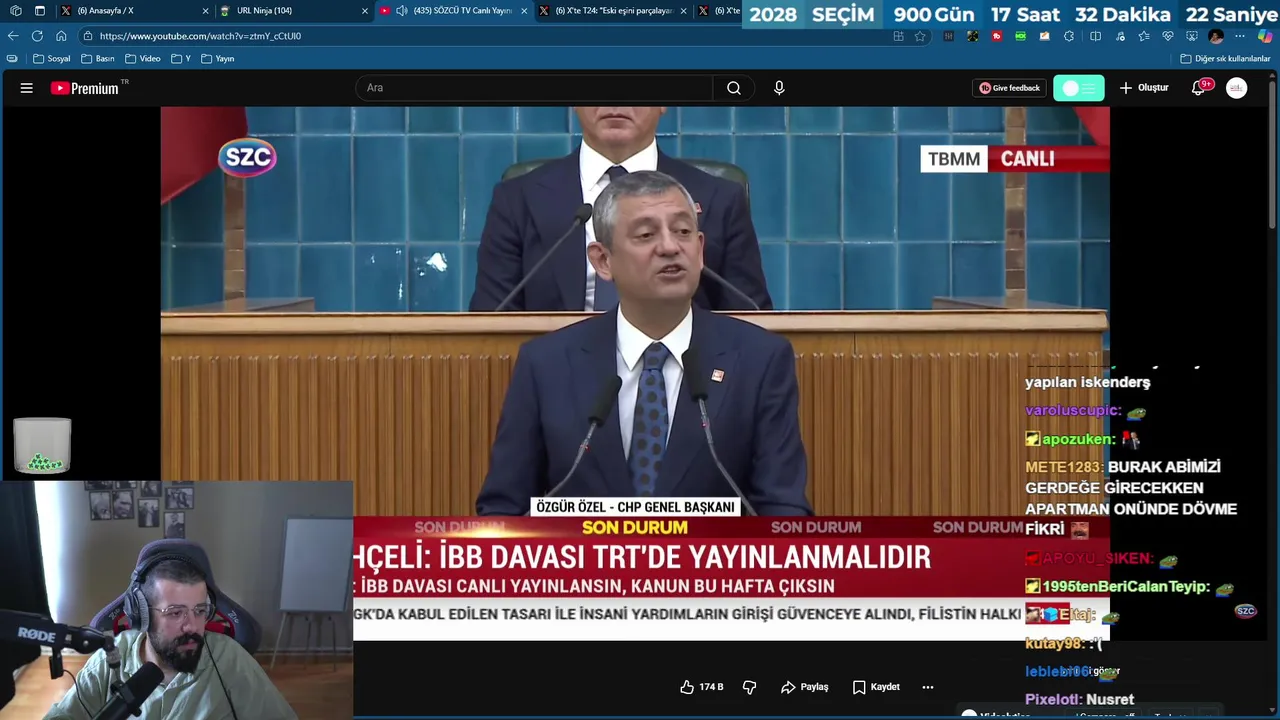
Task: Close the Anasayfa / X tab
Action: pyautogui.click(x=206, y=11)
